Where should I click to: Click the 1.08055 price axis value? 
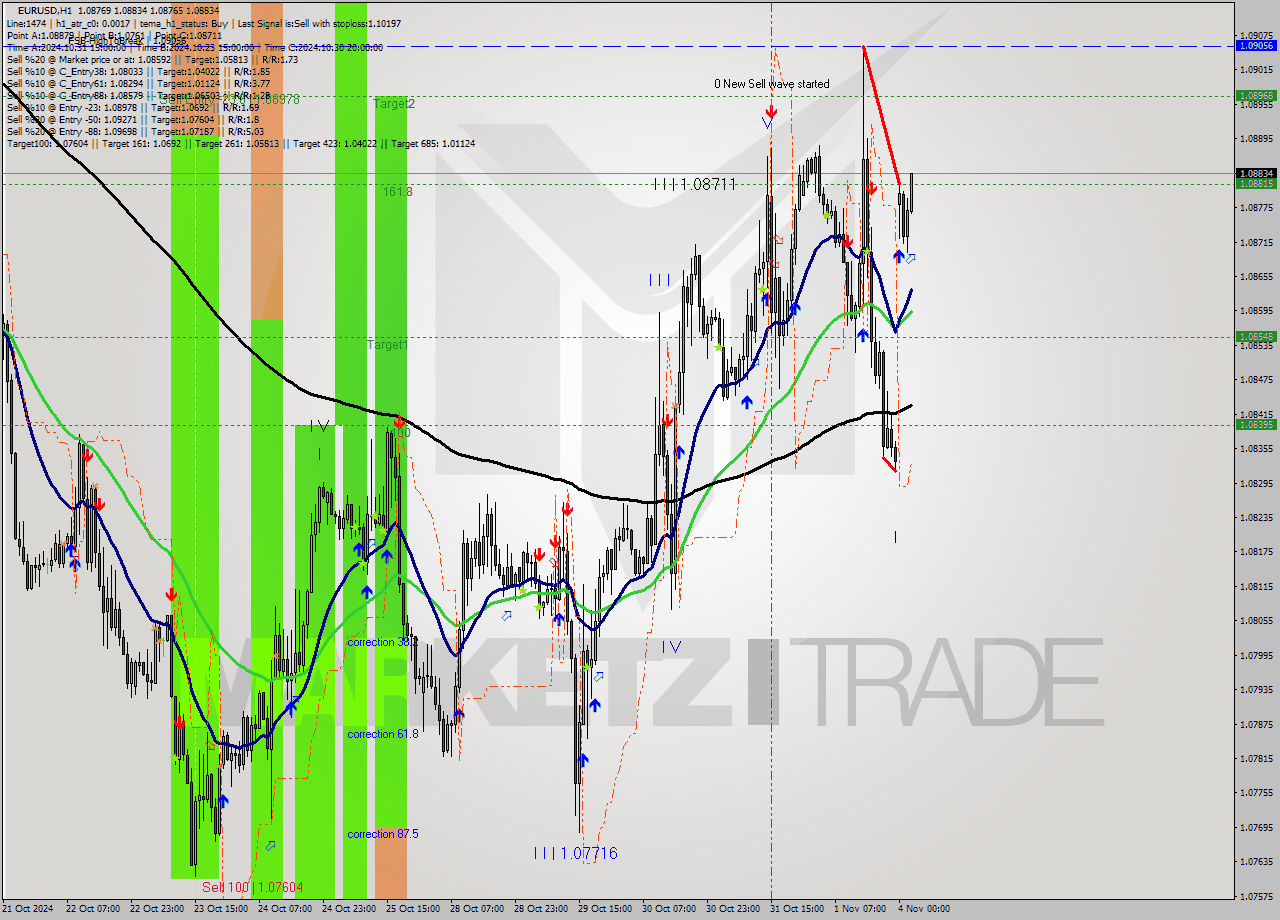click(x=1256, y=621)
